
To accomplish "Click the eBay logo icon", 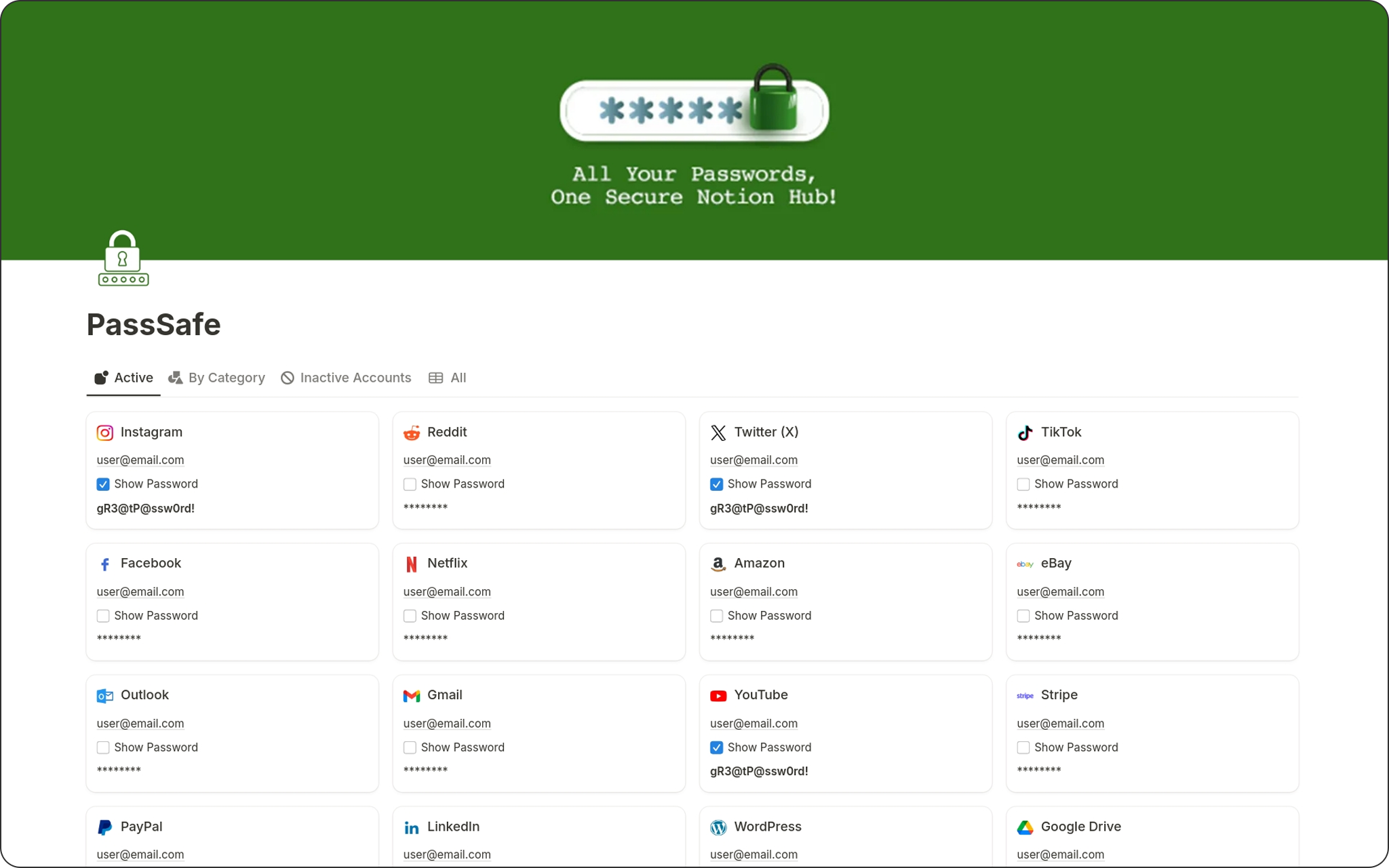I will click(x=1025, y=564).
